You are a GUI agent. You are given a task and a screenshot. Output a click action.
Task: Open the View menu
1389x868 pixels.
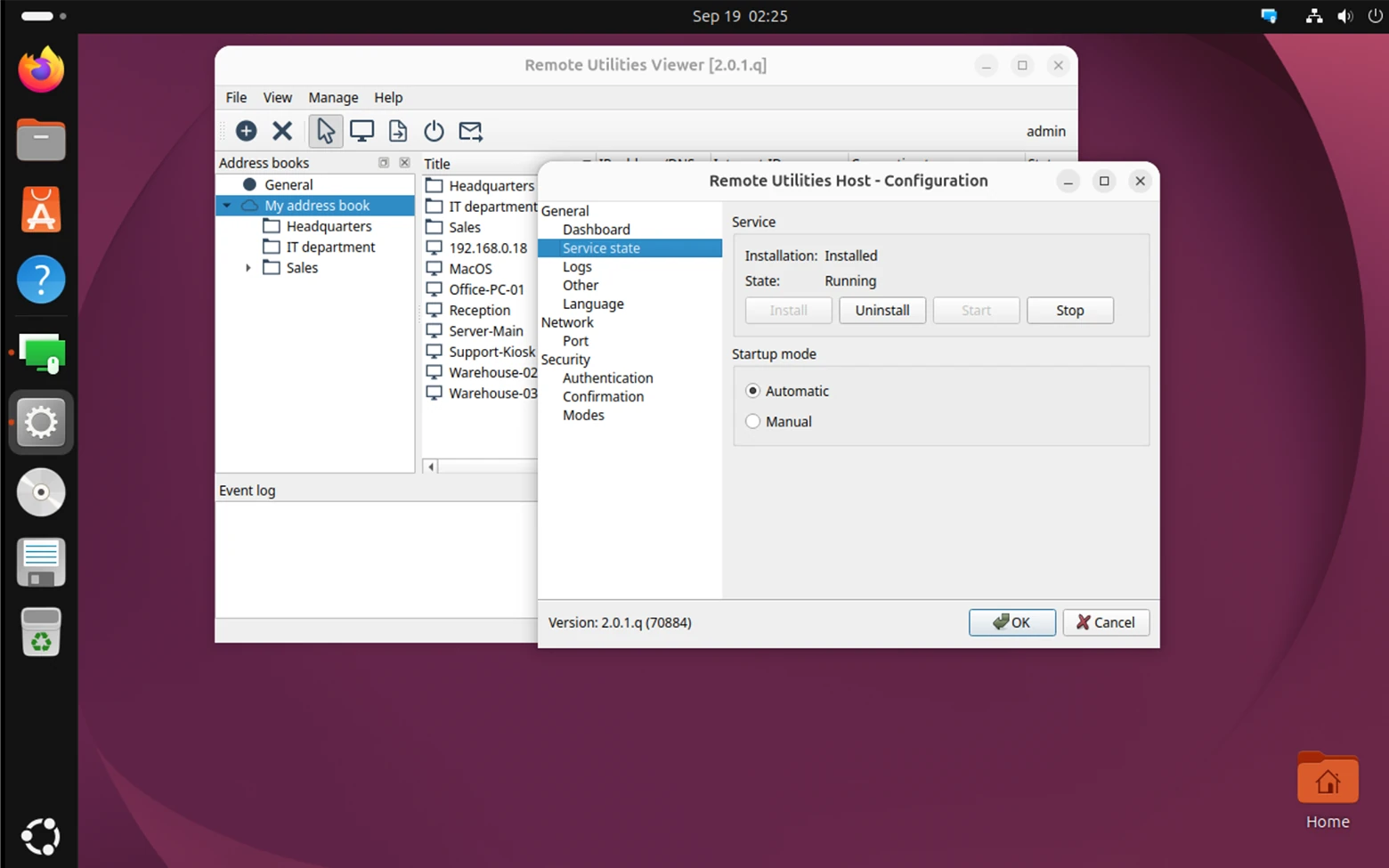[277, 97]
